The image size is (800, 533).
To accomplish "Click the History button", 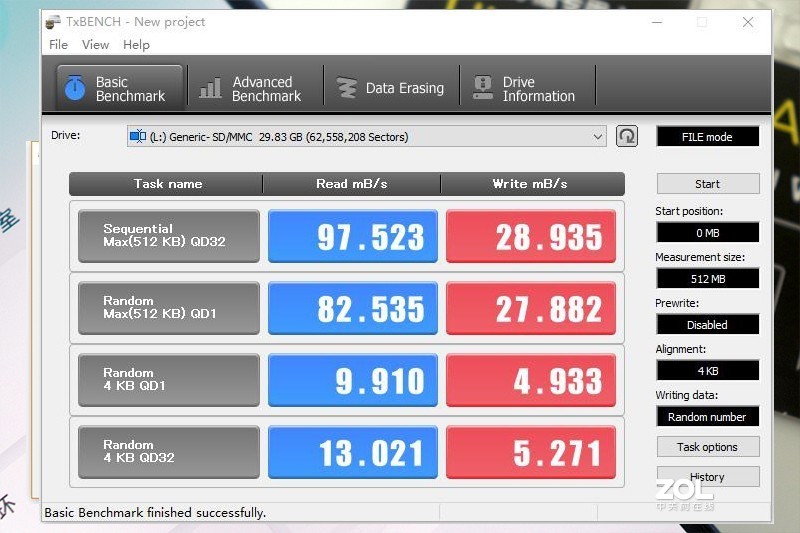I will point(708,477).
